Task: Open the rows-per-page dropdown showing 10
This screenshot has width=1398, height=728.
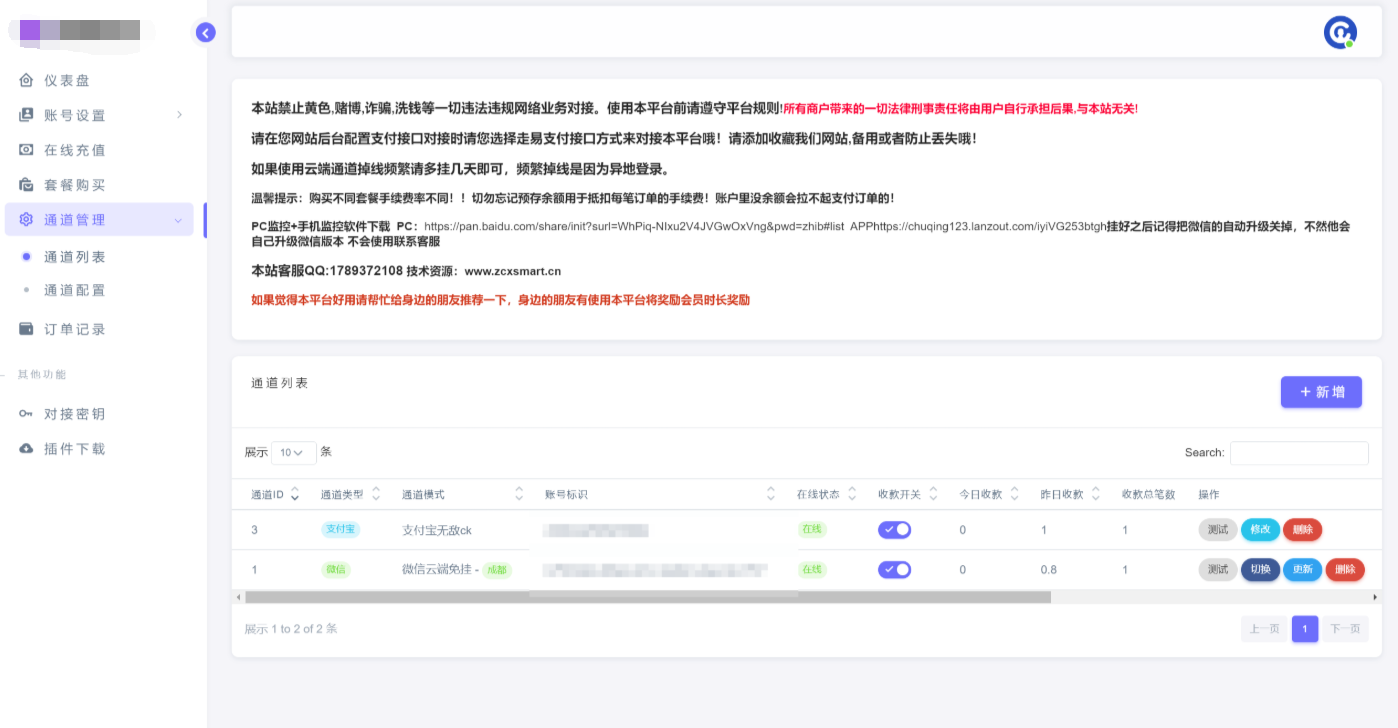Action: [x=293, y=453]
